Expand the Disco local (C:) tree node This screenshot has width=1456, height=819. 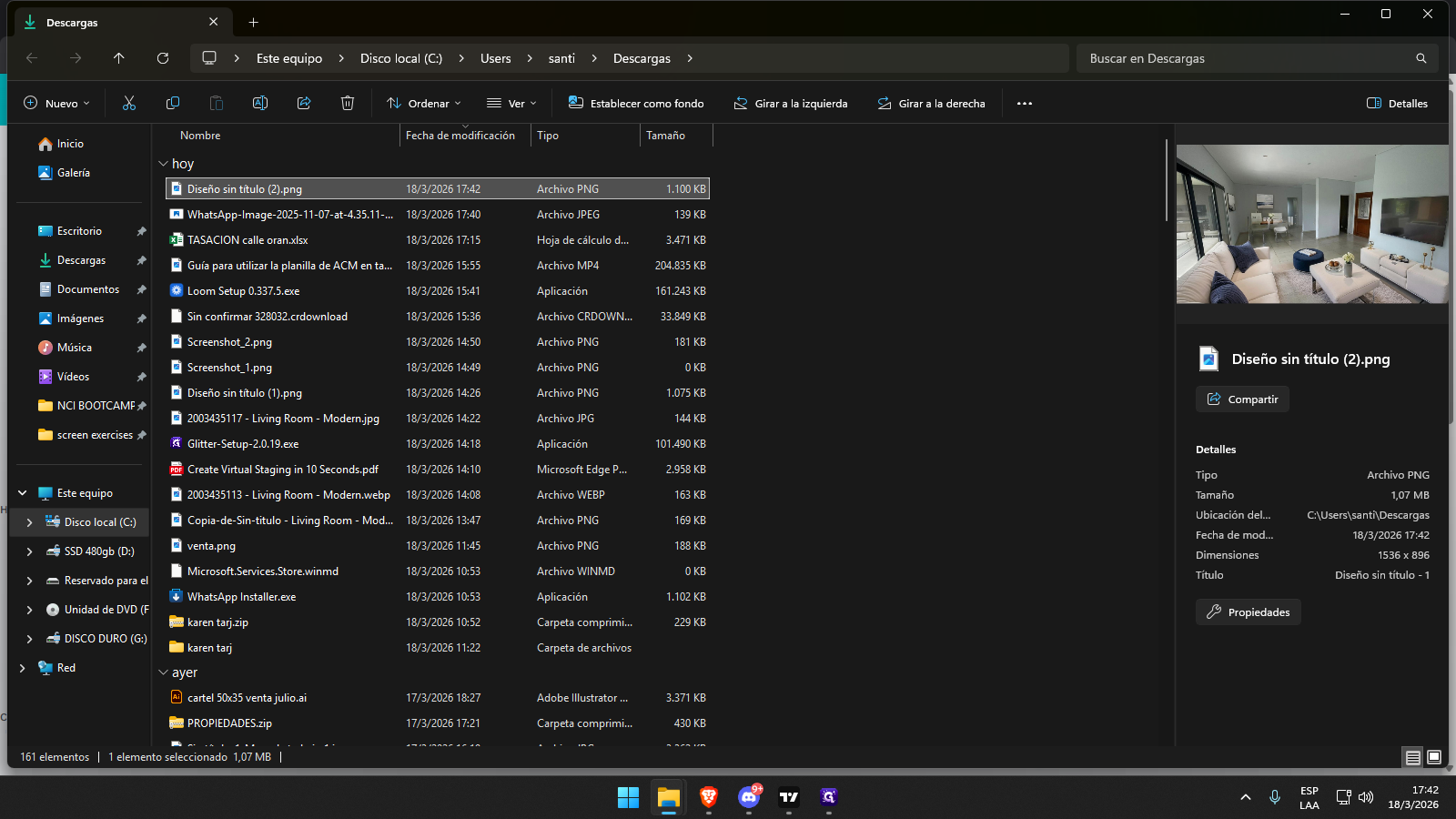coord(29,522)
